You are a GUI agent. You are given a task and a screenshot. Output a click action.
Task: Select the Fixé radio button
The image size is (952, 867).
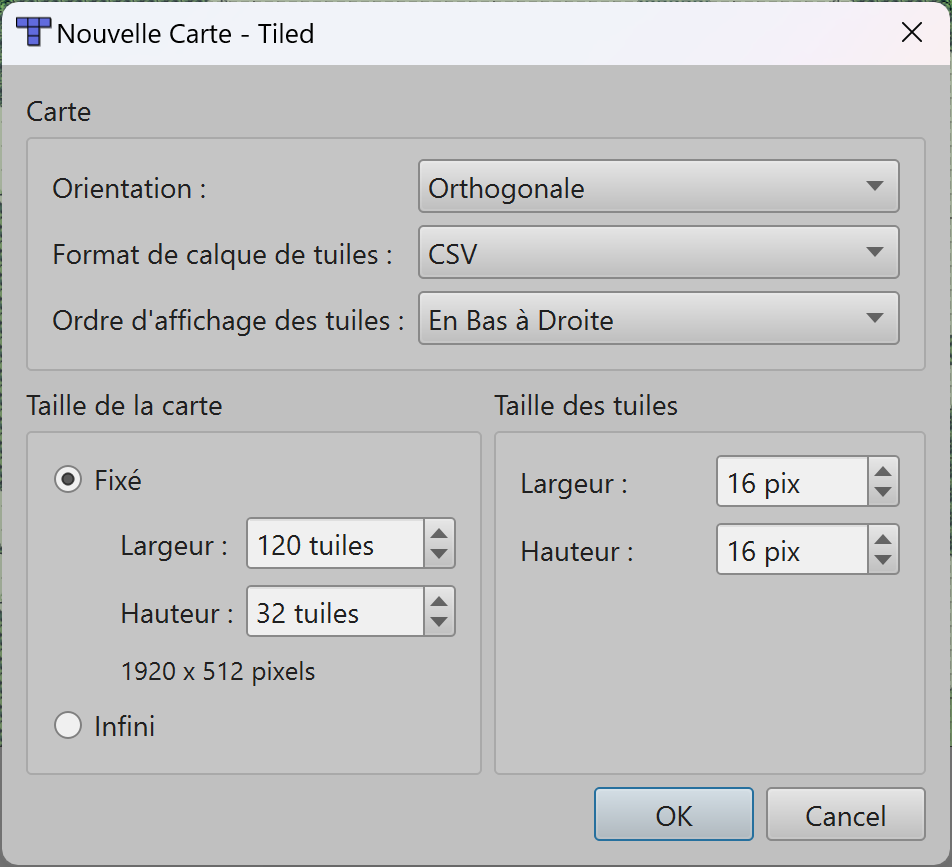[68, 481]
